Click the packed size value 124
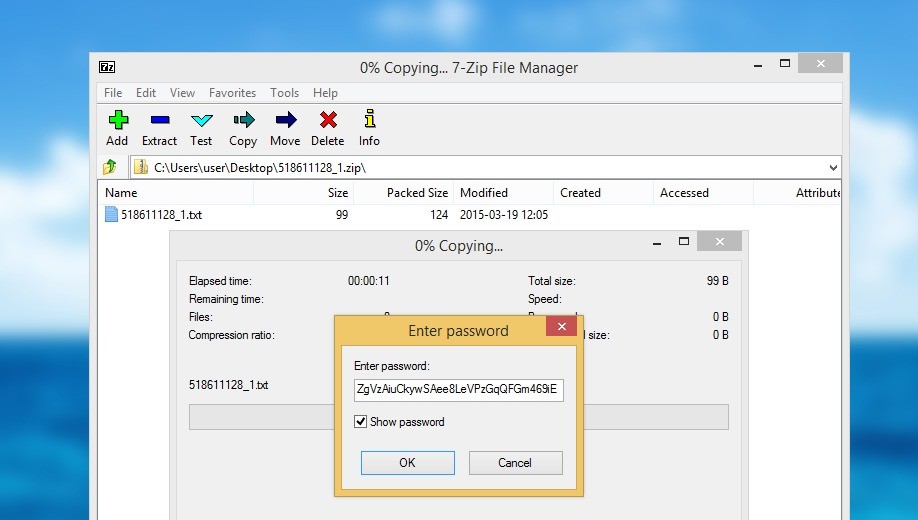 (439, 215)
